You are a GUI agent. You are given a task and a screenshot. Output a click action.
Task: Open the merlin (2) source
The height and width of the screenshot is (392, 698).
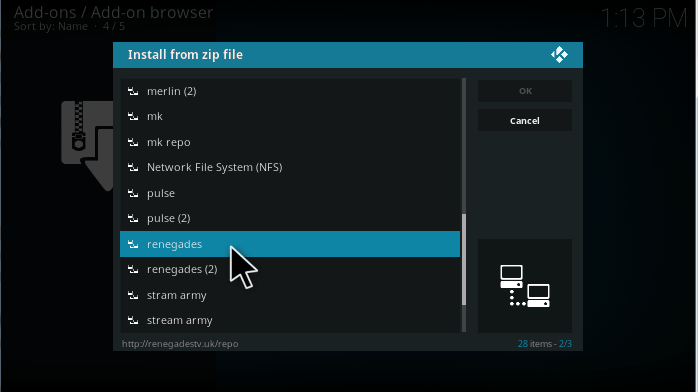(x=290, y=91)
